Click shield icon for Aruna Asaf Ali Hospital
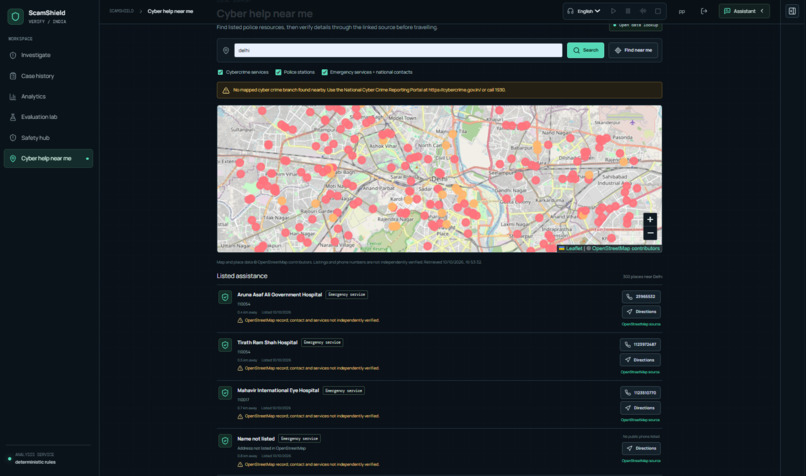 [225, 297]
